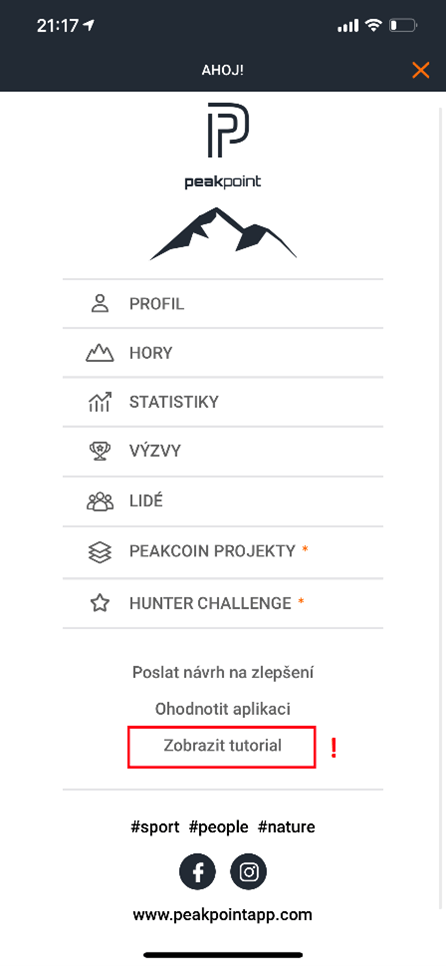Screen dimensions: 446x966
Task: Open the PROFIL menu item
Action: (x=223, y=304)
